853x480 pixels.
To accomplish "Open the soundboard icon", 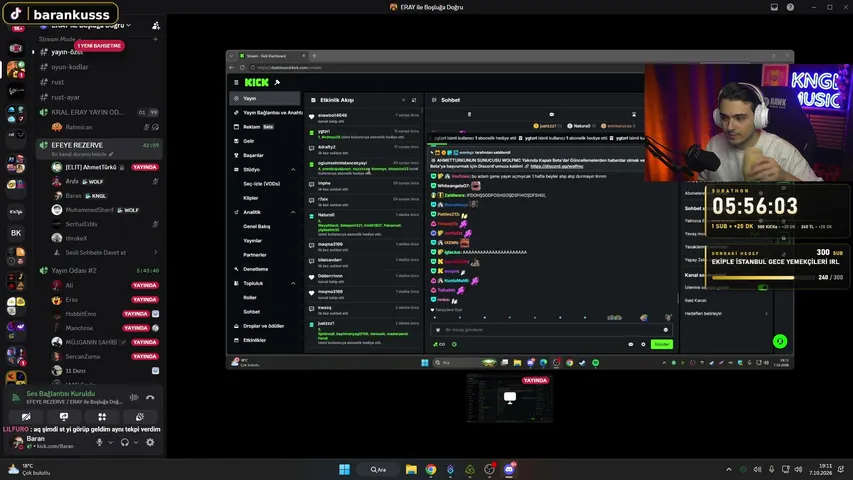I will [140, 417].
